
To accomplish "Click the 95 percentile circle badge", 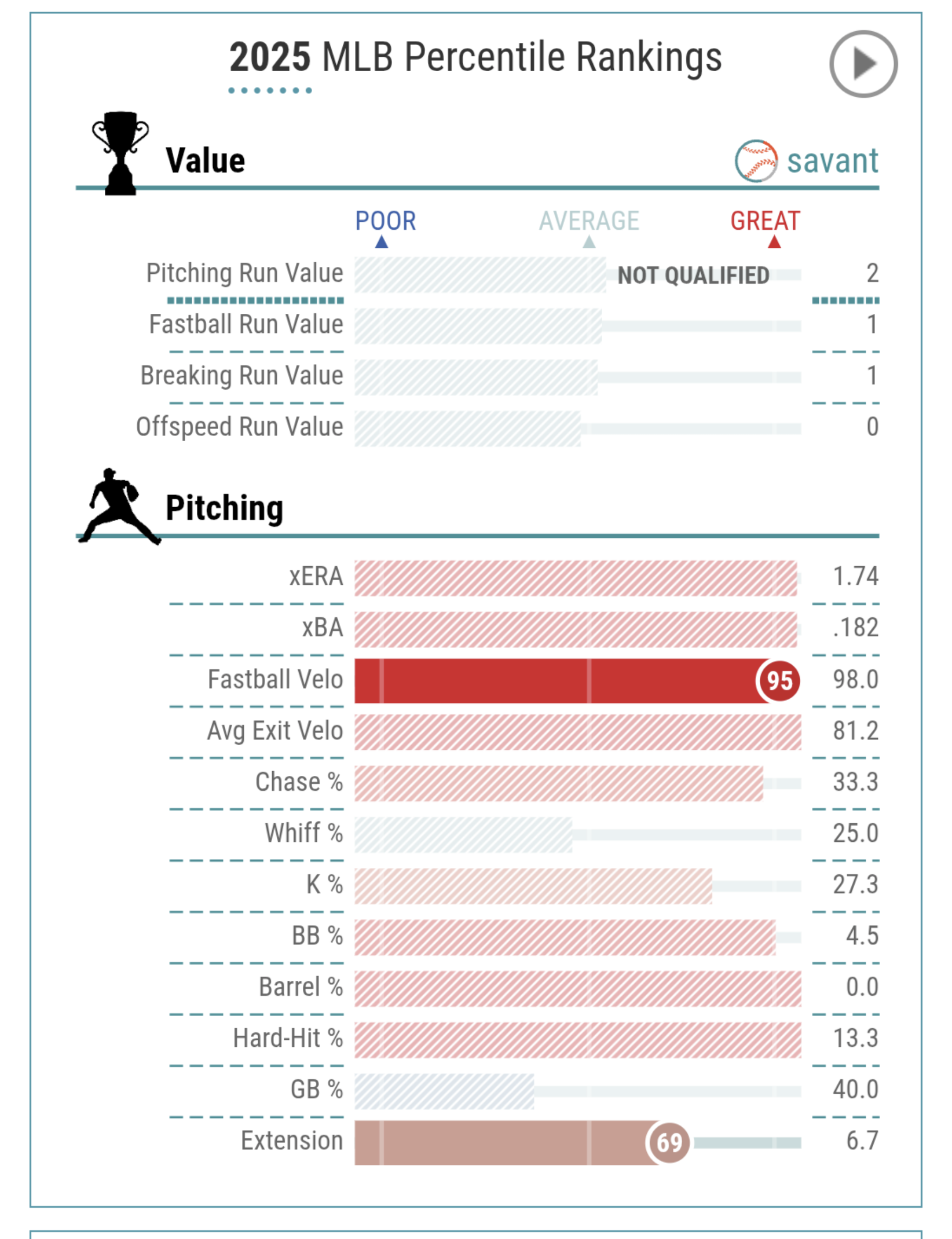I will (x=779, y=681).
